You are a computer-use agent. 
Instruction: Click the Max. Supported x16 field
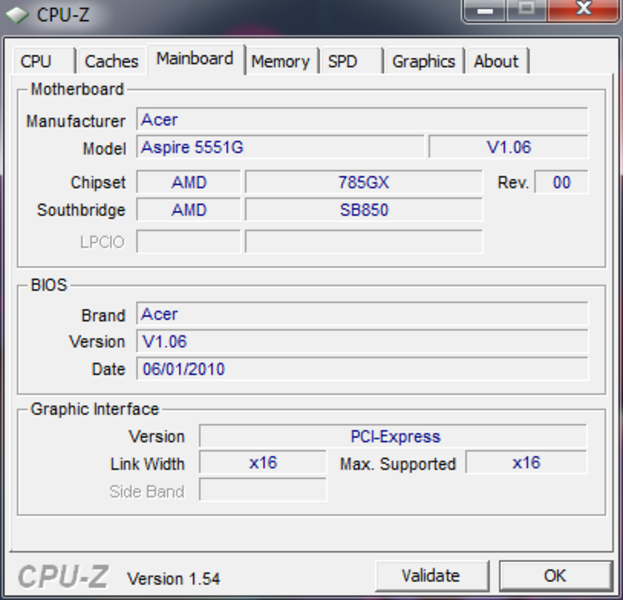coord(526,463)
